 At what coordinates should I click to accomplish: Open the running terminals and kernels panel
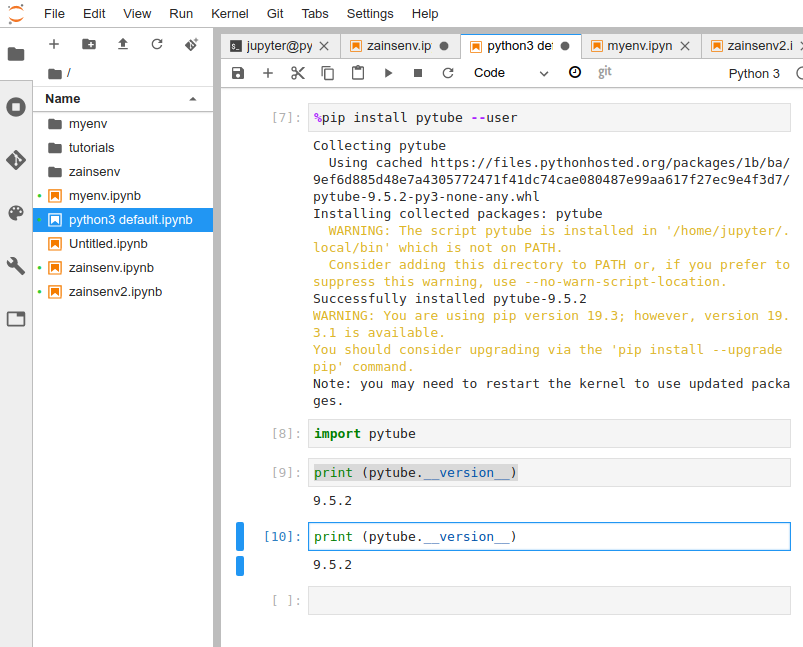tap(15, 108)
